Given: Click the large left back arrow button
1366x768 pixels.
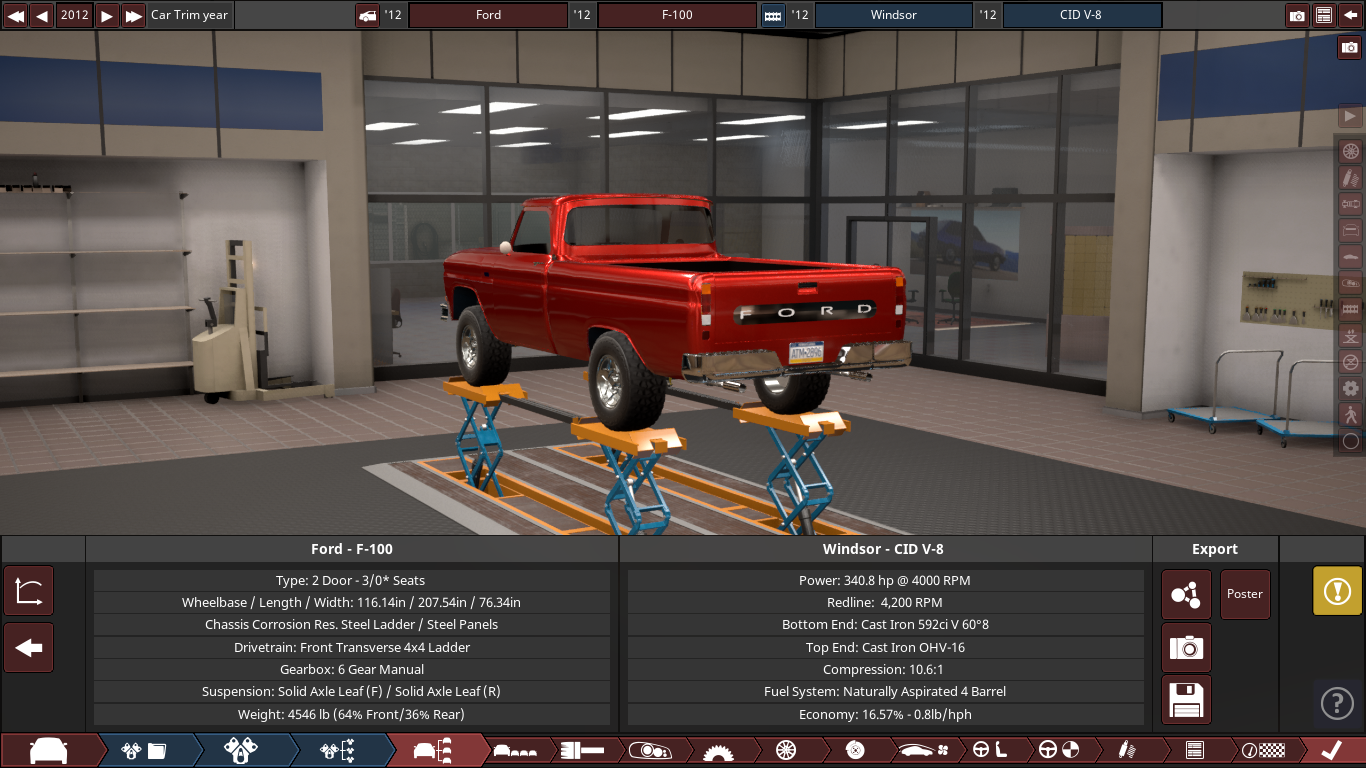Looking at the screenshot, I should [29, 648].
